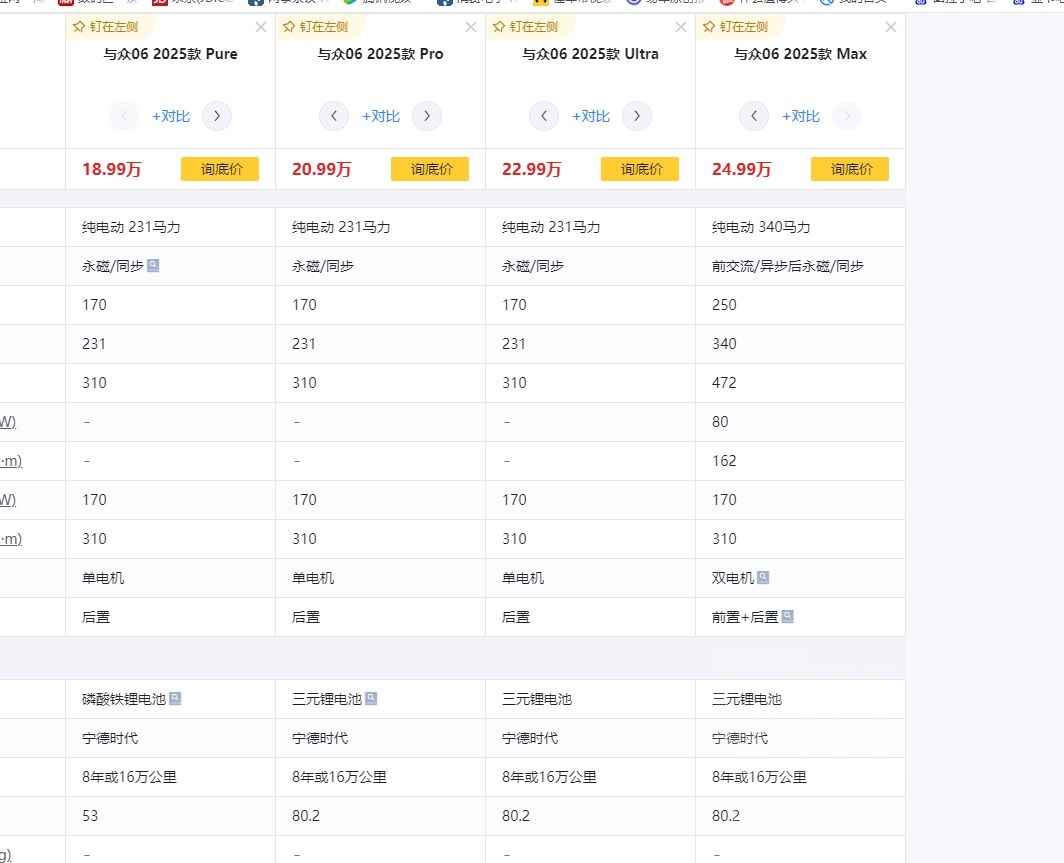
Task: Click the 18.99万 price
Action: pyautogui.click(x=111, y=169)
